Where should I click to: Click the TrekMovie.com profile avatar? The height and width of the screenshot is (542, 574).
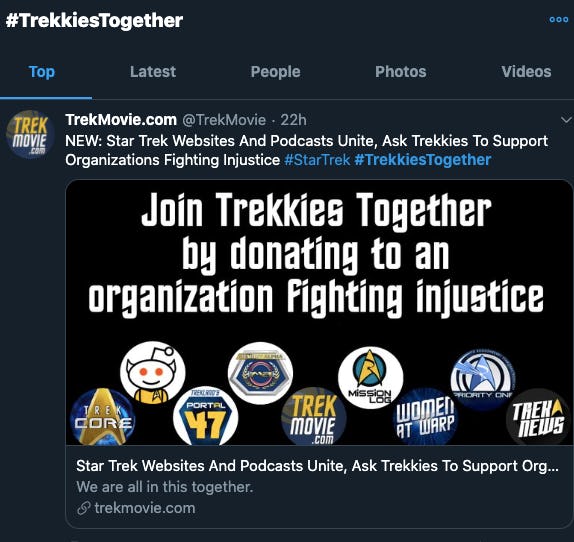point(30,134)
